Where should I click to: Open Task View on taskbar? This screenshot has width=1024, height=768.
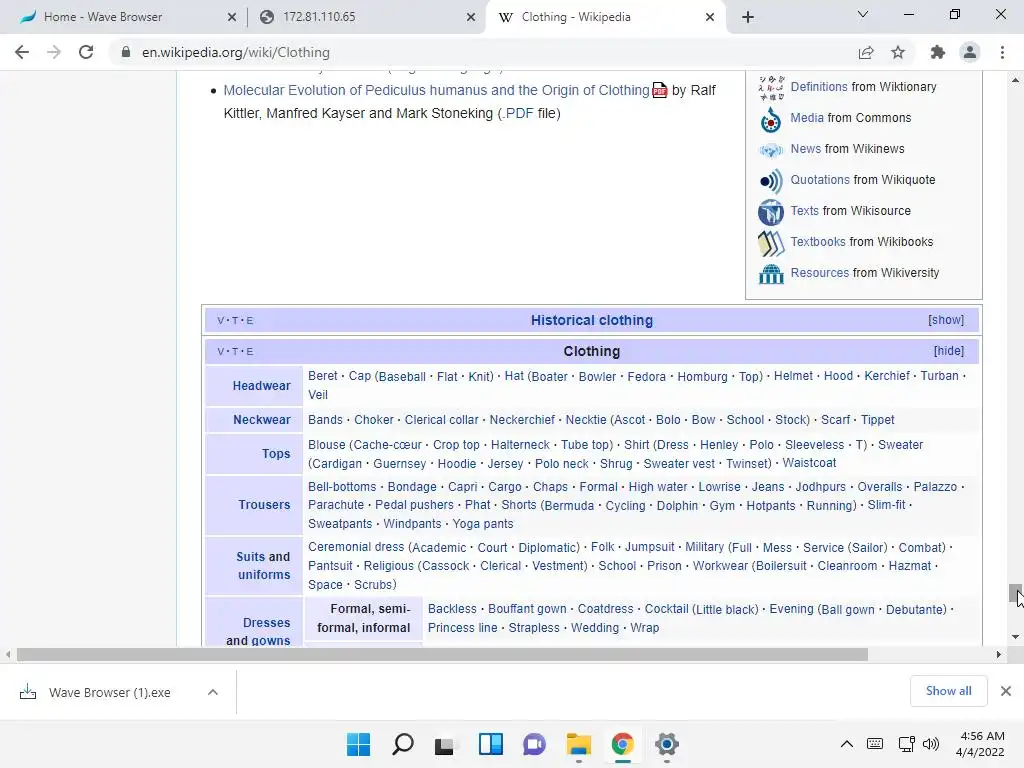[446, 744]
